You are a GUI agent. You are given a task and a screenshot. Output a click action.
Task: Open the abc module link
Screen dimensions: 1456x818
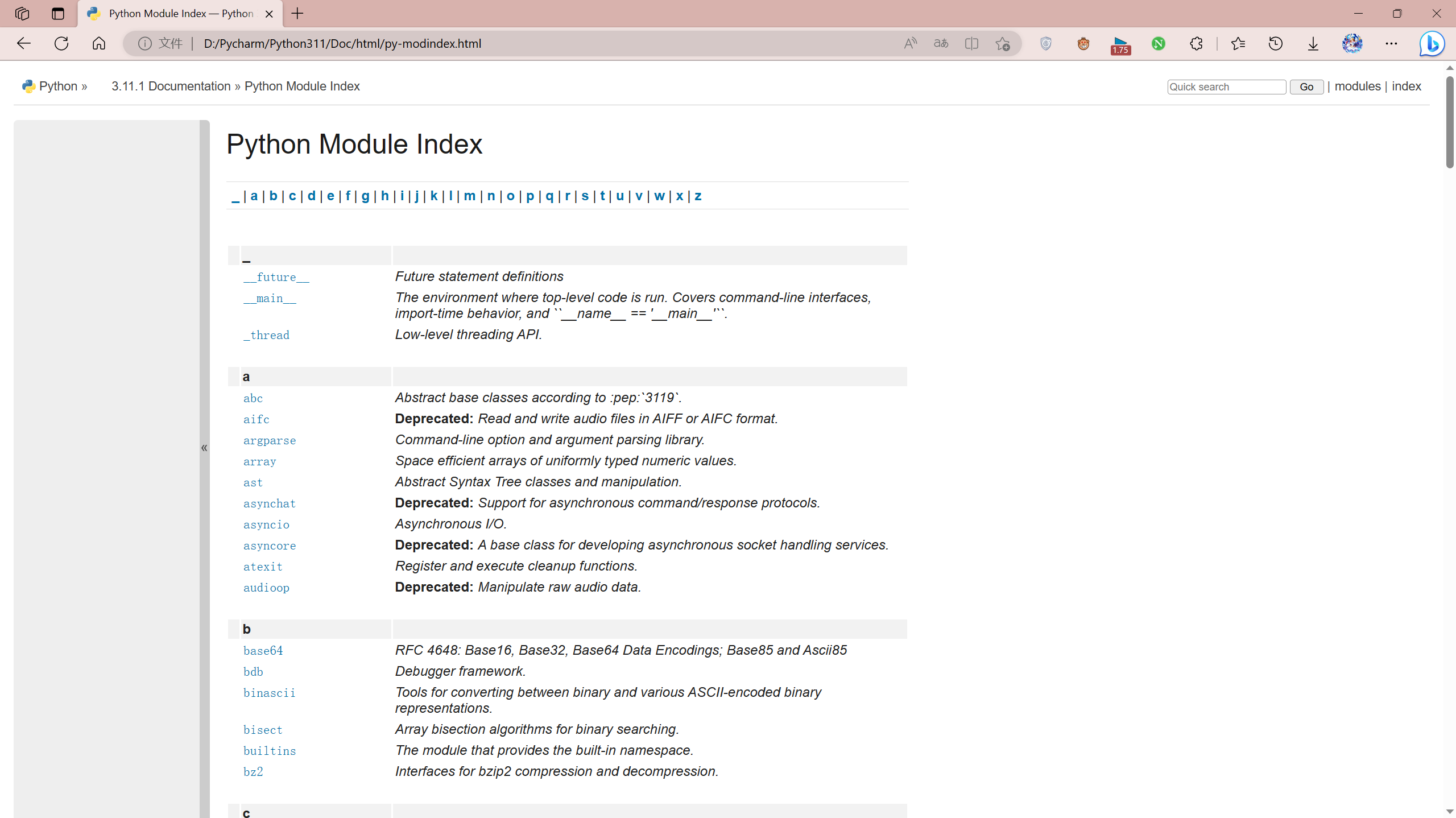tap(253, 398)
